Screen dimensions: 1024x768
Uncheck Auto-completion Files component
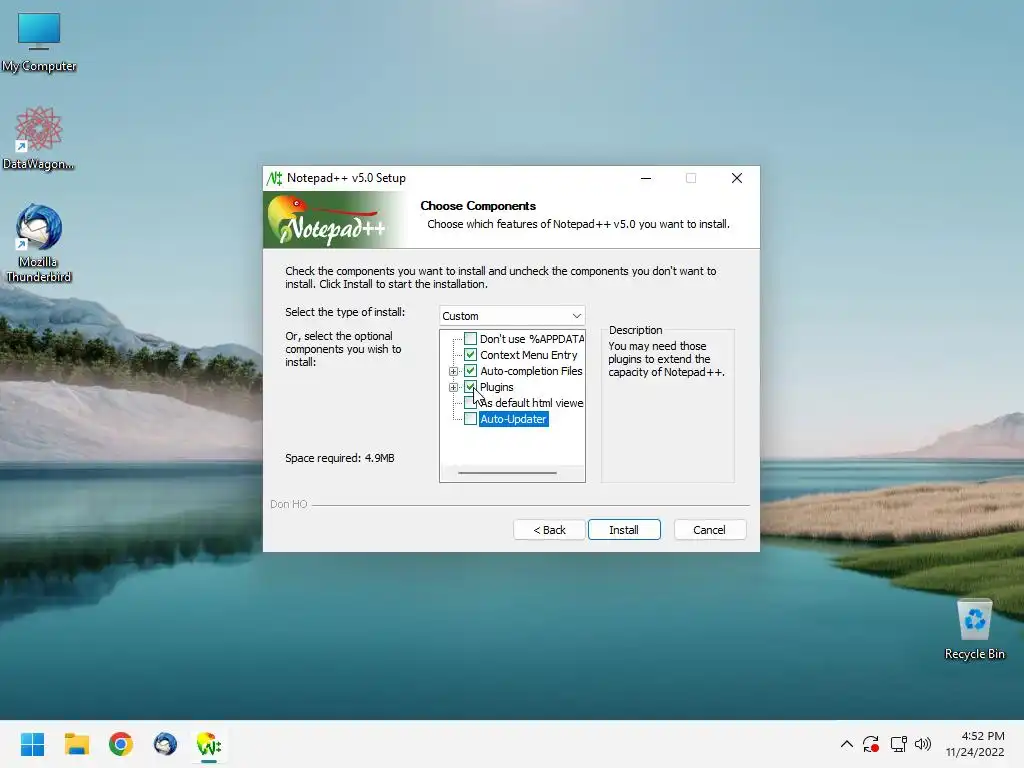point(470,371)
